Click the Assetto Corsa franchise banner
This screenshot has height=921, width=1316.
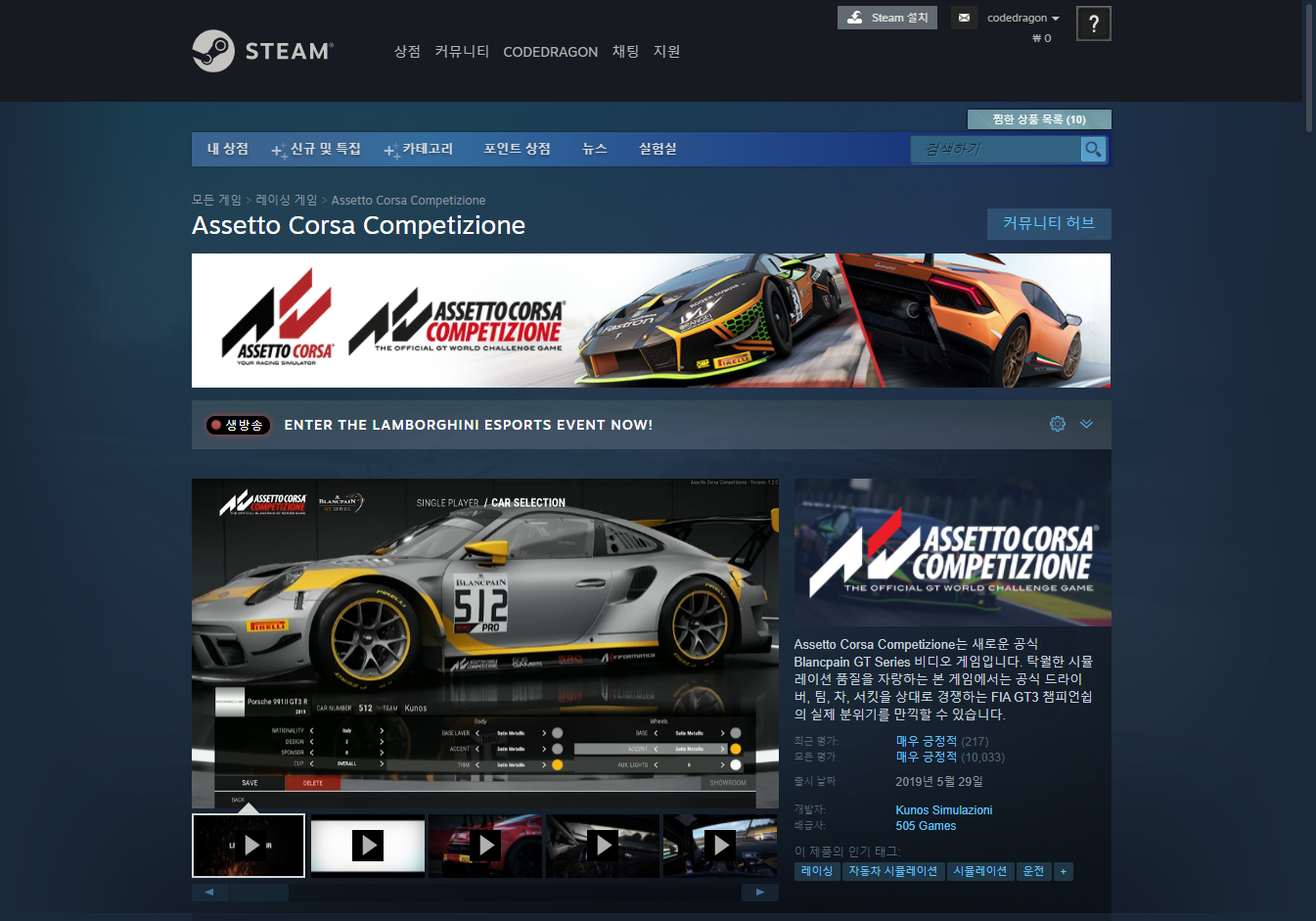point(651,321)
